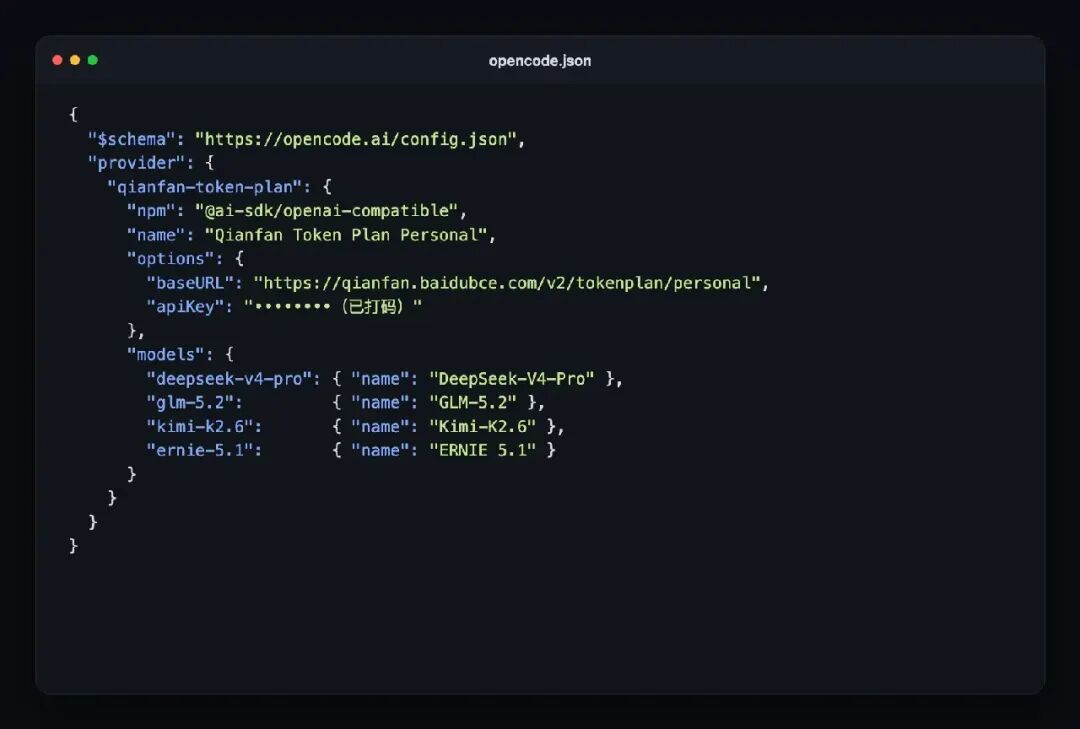Click the "provider" key
The width and height of the screenshot is (1080, 729).
click(136, 163)
